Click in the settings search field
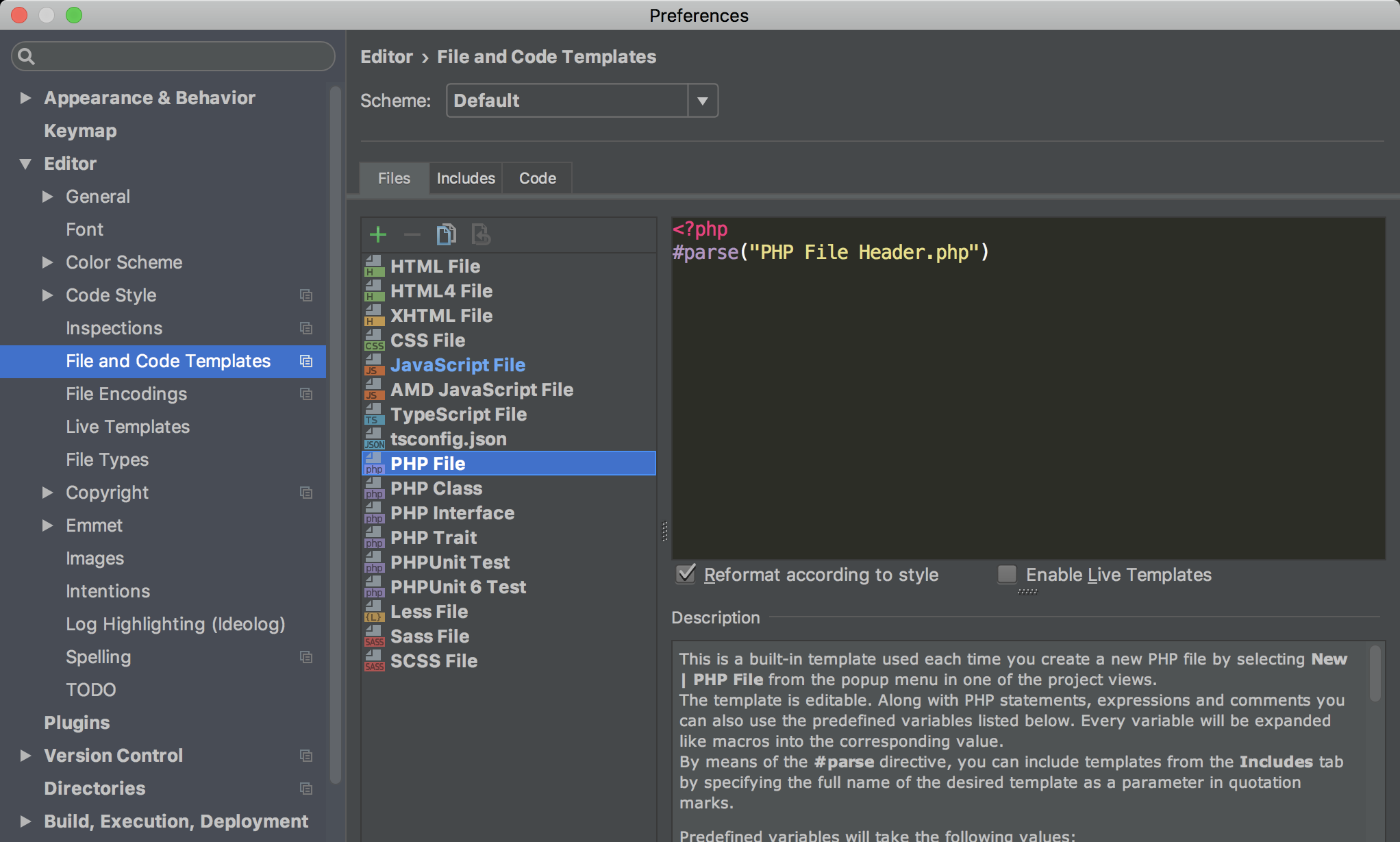 click(173, 56)
